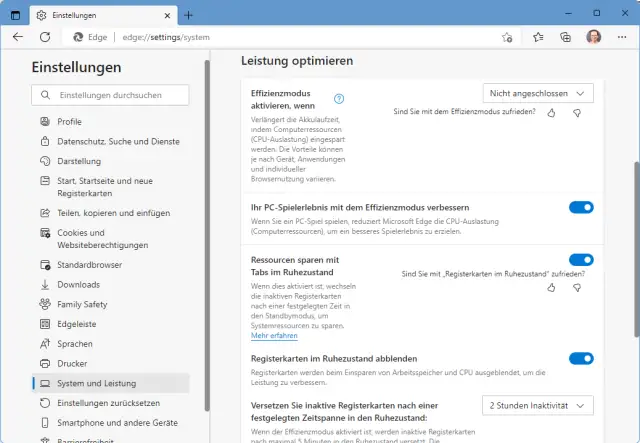
Task: Click the Leistung optimieren heading
Action: point(297,61)
